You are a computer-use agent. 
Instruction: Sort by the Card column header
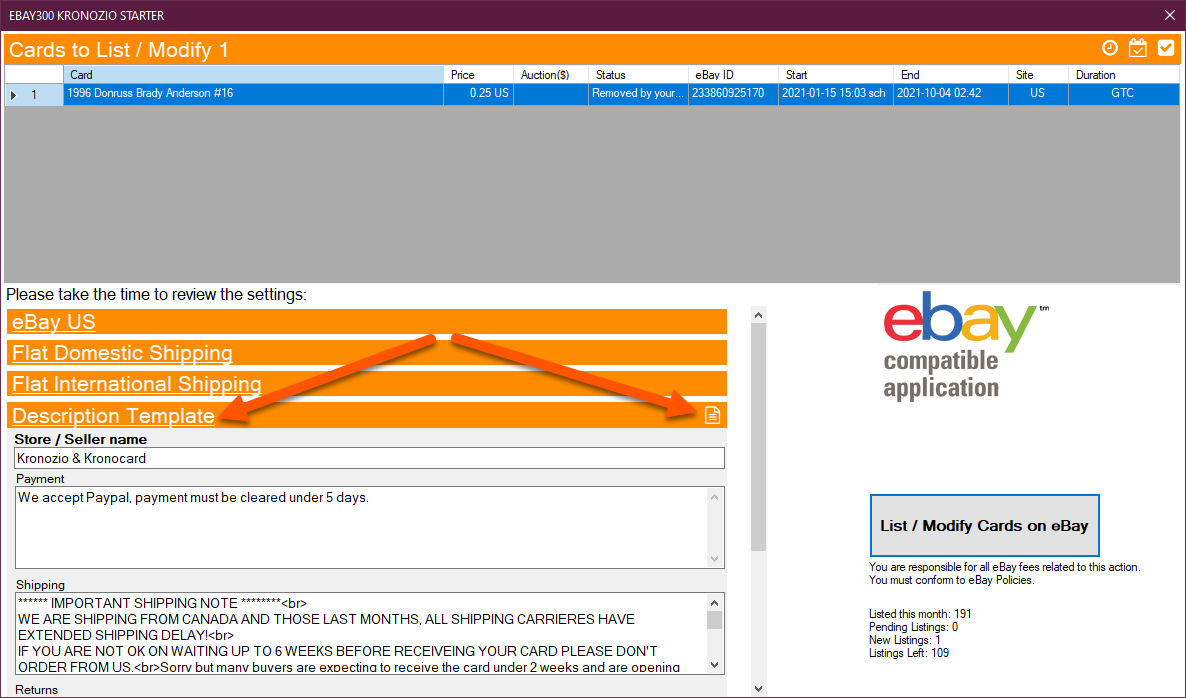click(253, 75)
